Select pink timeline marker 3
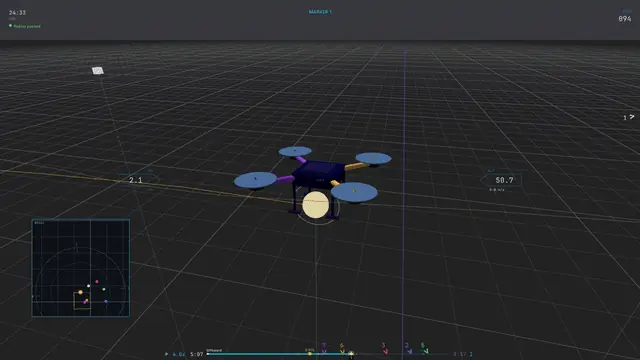Screen dimensions: 640x360 point(384,348)
